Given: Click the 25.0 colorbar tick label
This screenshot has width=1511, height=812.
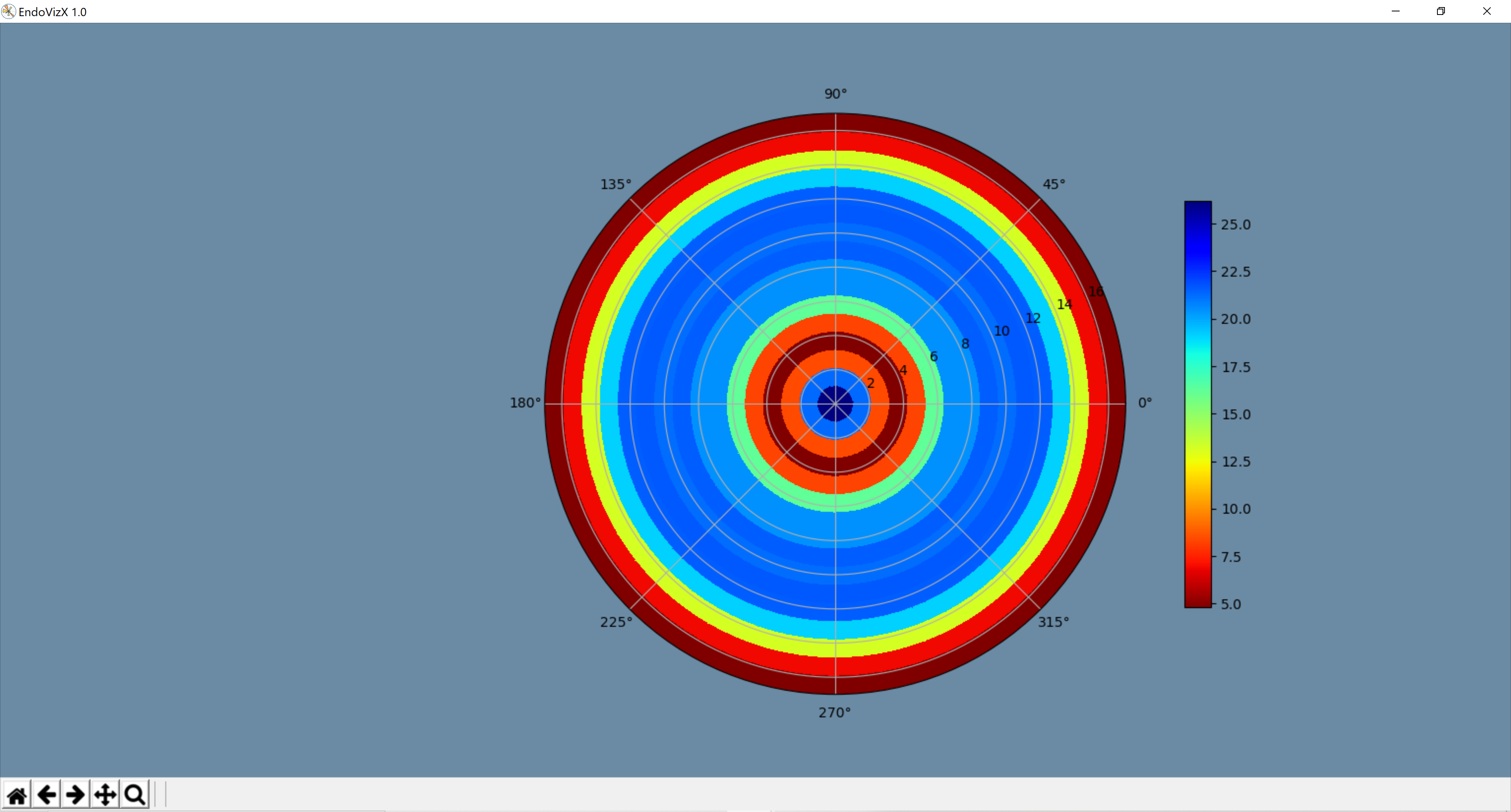Looking at the screenshot, I should [1235, 225].
